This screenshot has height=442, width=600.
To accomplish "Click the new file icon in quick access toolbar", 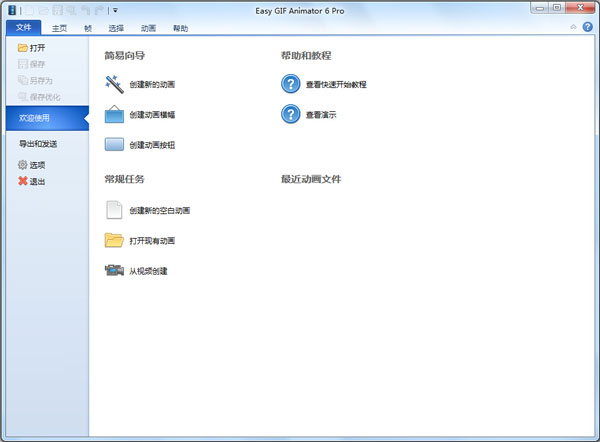I will pyautogui.click(x=30, y=11).
